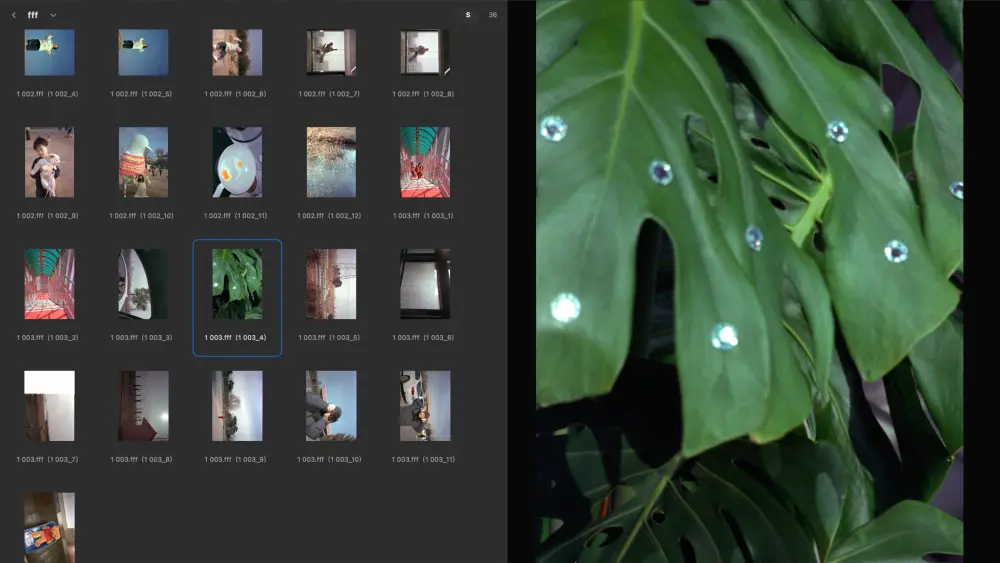Click file name 1 003.fff (1 003_8)
1000x563 pixels.
[141, 459]
